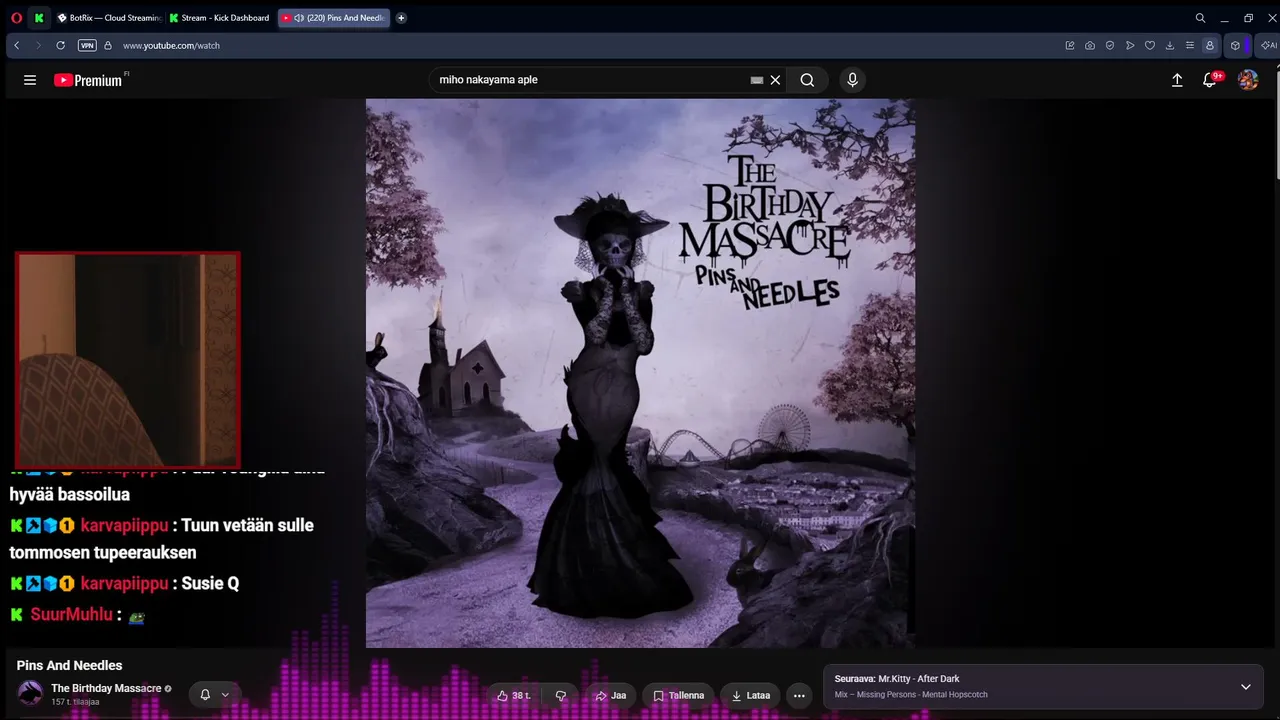Open the browser tab search magnifier
The image size is (1280, 720).
pyautogui.click(x=1200, y=18)
